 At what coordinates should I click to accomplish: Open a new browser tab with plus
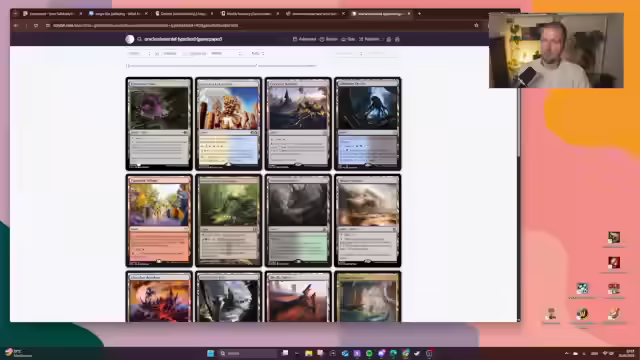tap(419, 13)
